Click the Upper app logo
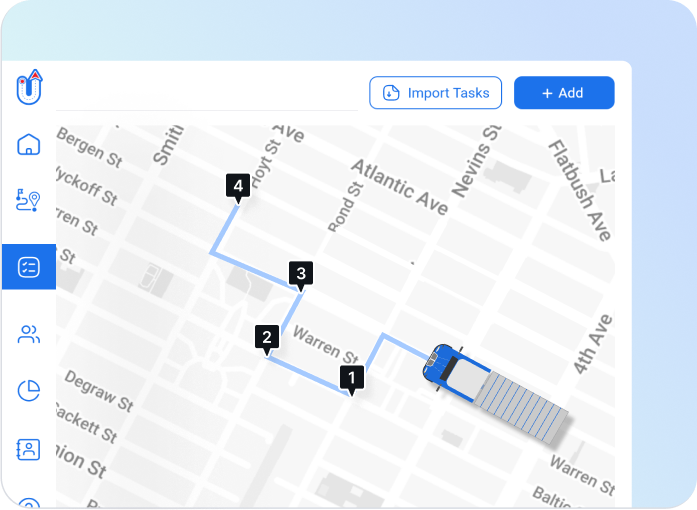This screenshot has width=697, height=510. [29, 87]
